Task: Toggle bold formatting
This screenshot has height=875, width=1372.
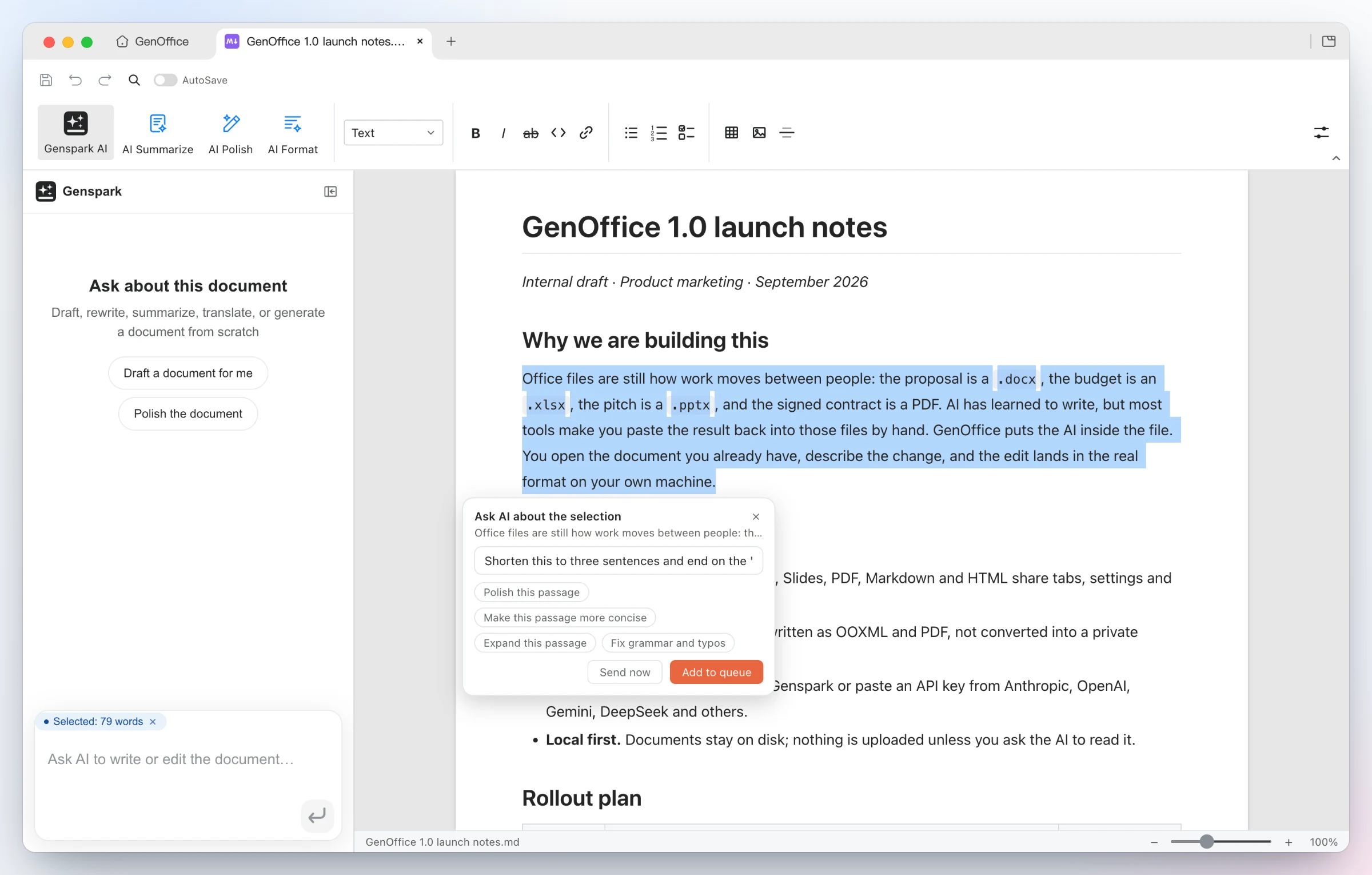Action: point(475,133)
